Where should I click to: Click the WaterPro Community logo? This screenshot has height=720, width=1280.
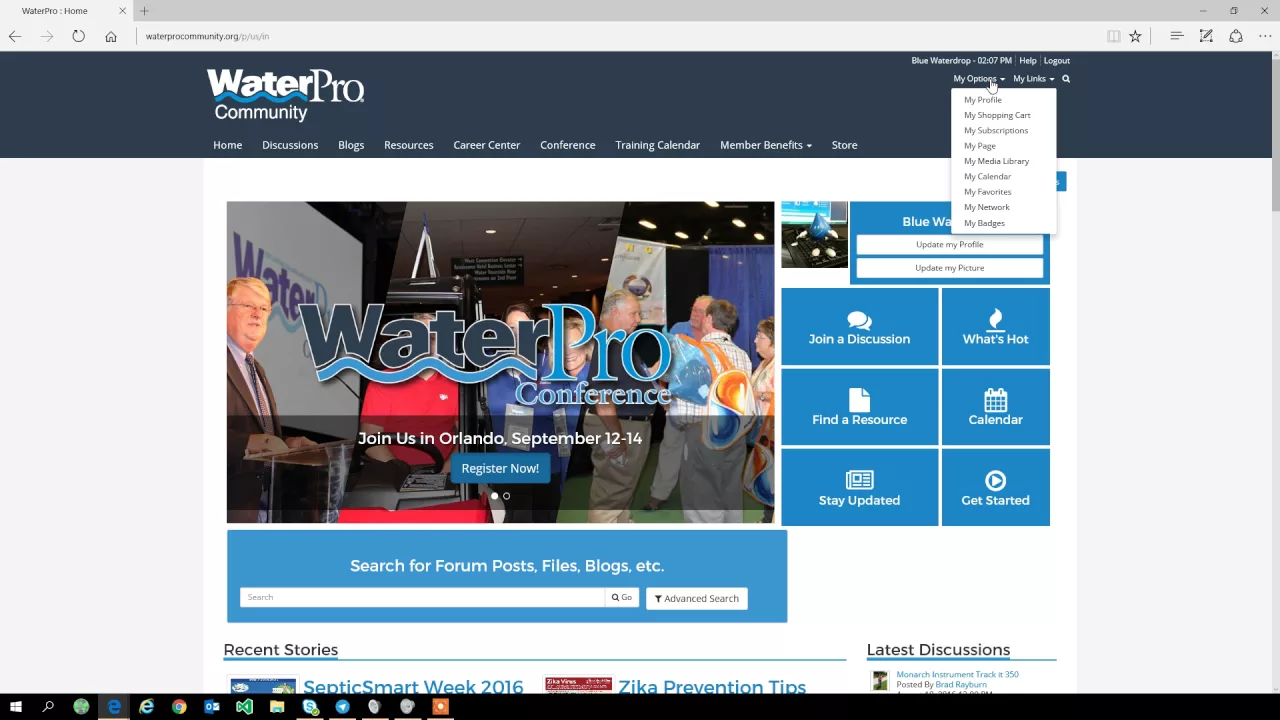[285, 95]
